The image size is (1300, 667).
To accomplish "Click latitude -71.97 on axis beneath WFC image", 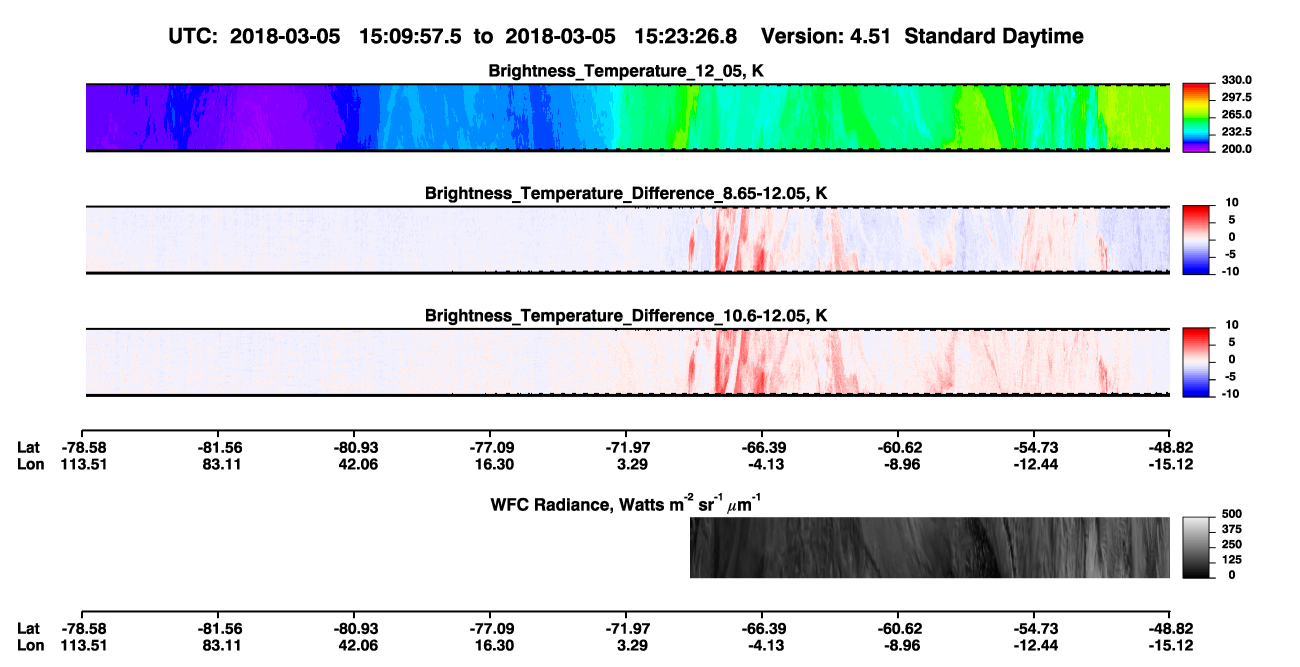I will click(x=626, y=628).
